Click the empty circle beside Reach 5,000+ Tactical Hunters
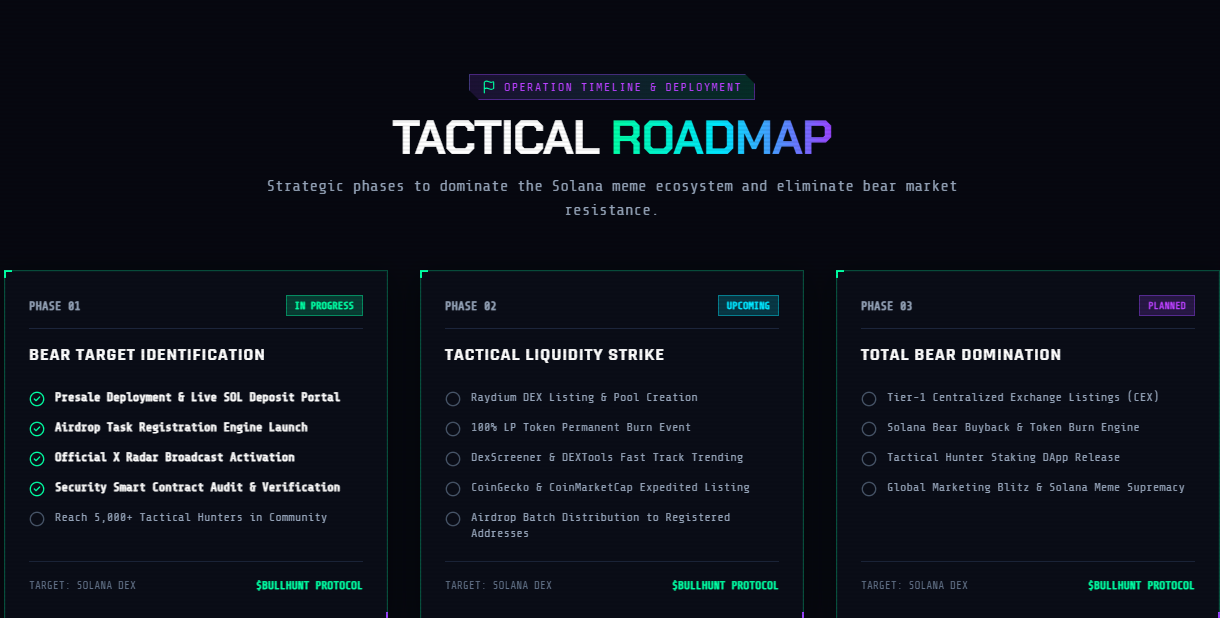Image resolution: width=1220 pixels, height=618 pixels. [x=37, y=519]
